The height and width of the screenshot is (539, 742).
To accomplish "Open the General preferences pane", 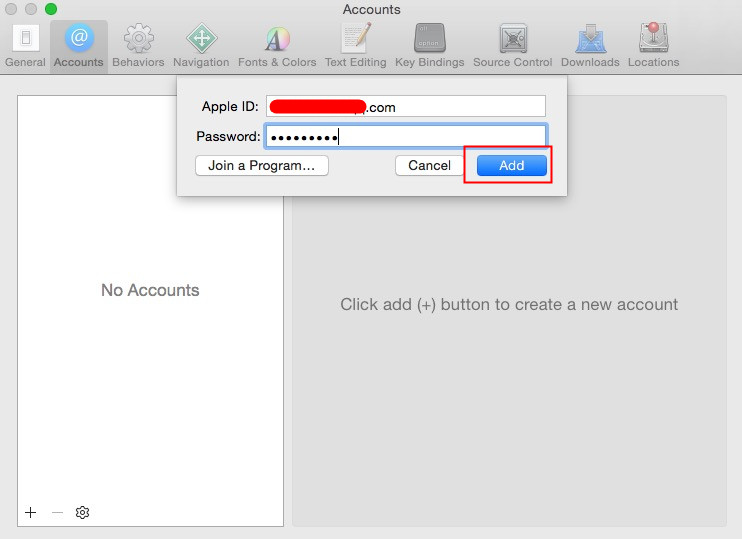I will tap(26, 46).
